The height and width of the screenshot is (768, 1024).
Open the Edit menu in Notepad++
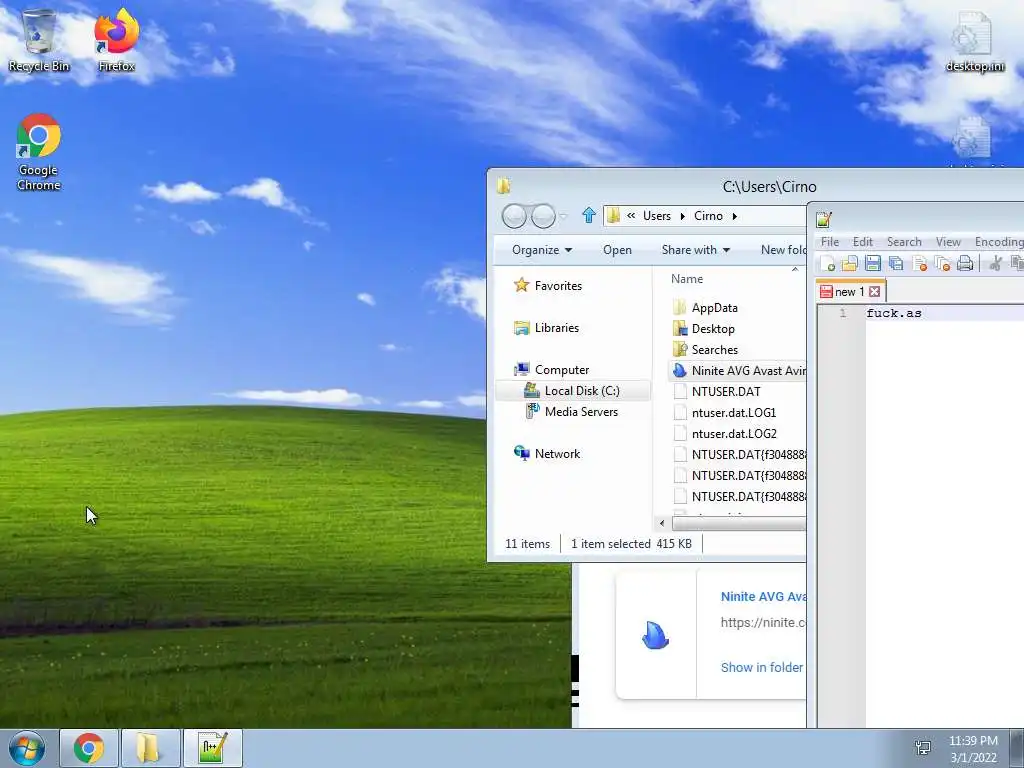(x=863, y=242)
